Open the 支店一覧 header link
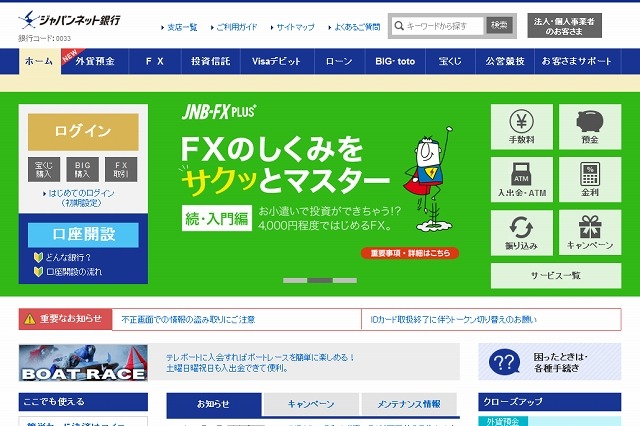The image size is (640, 426). 180,27
